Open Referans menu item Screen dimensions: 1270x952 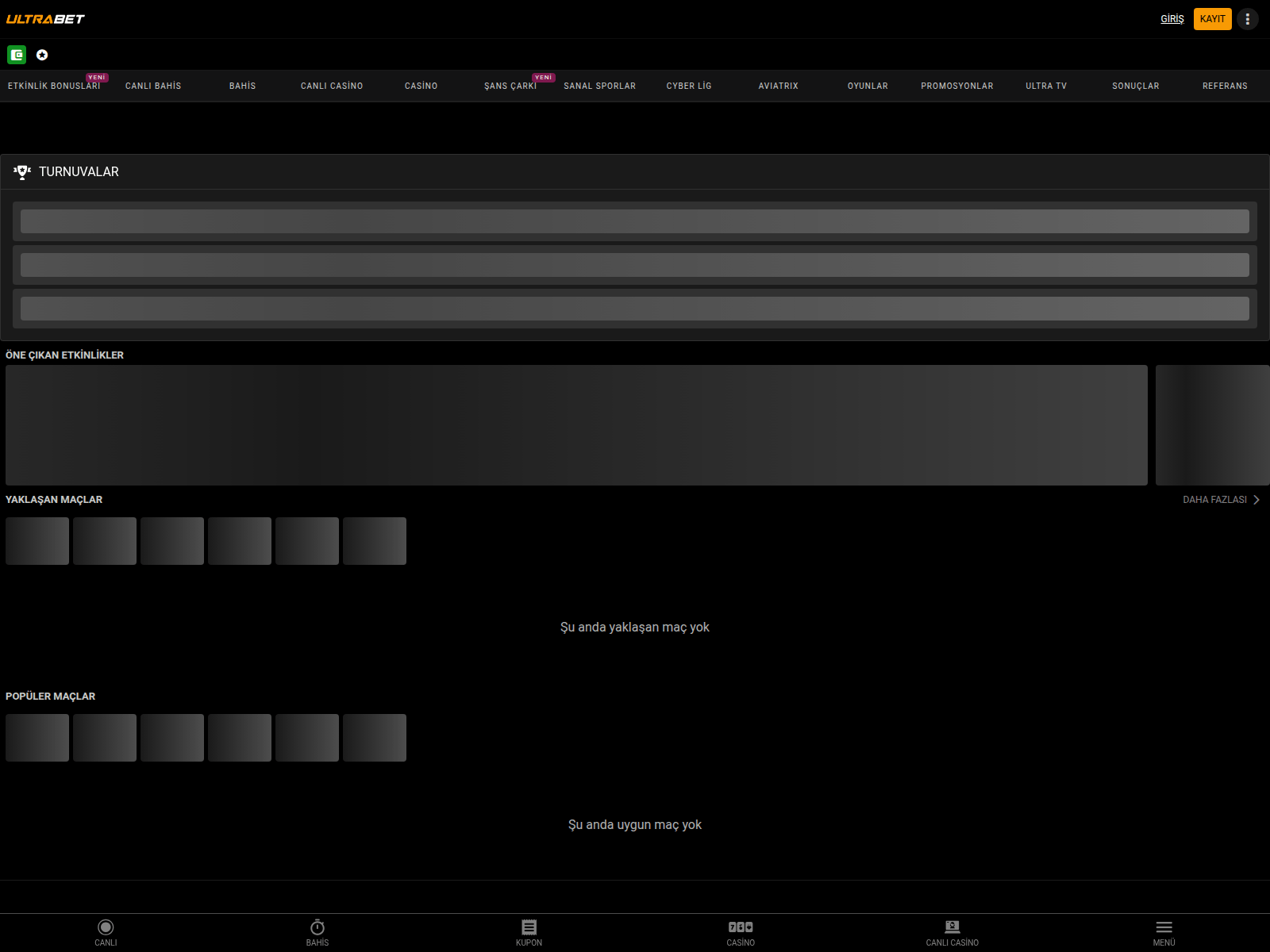pos(1225,86)
